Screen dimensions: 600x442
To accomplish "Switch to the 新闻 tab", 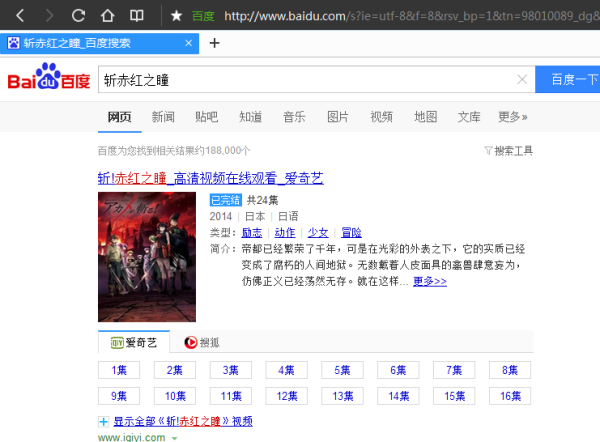I will point(163,117).
